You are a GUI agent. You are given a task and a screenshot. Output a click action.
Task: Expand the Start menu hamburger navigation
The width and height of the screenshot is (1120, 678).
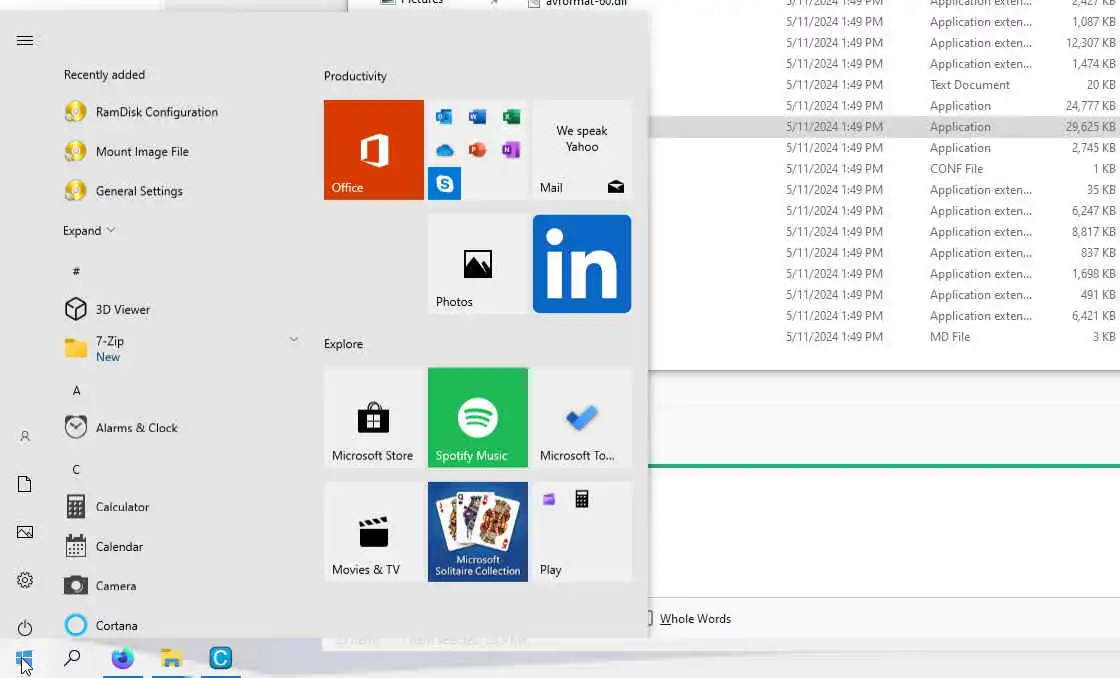pos(25,41)
